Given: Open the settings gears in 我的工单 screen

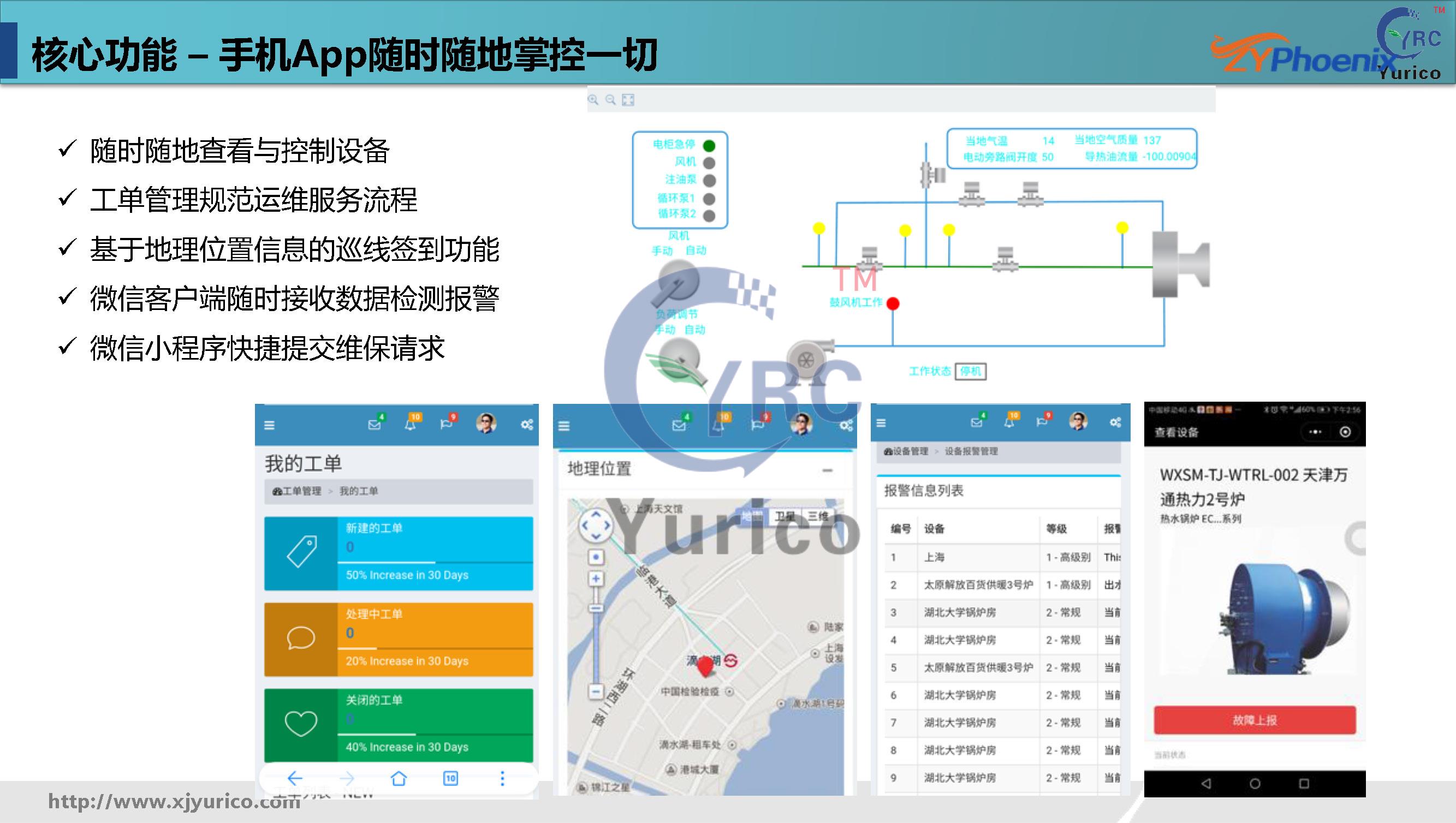Looking at the screenshot, I should [x=527, y=425].
